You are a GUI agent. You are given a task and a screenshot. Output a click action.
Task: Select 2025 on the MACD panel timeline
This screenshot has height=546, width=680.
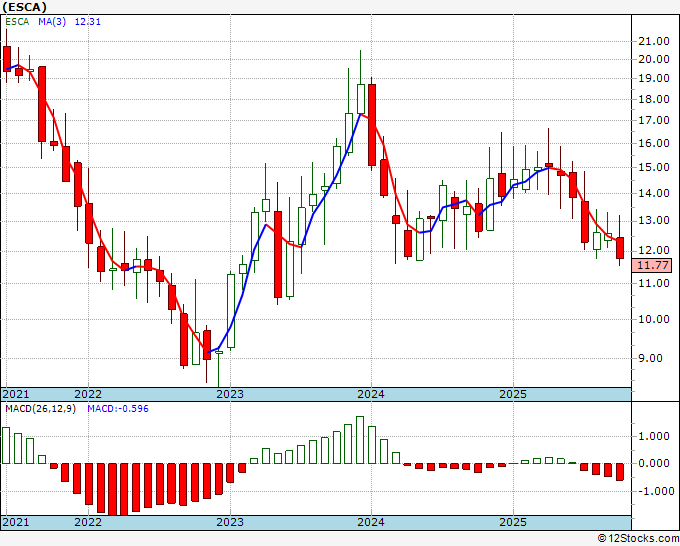tap(512, 522)
